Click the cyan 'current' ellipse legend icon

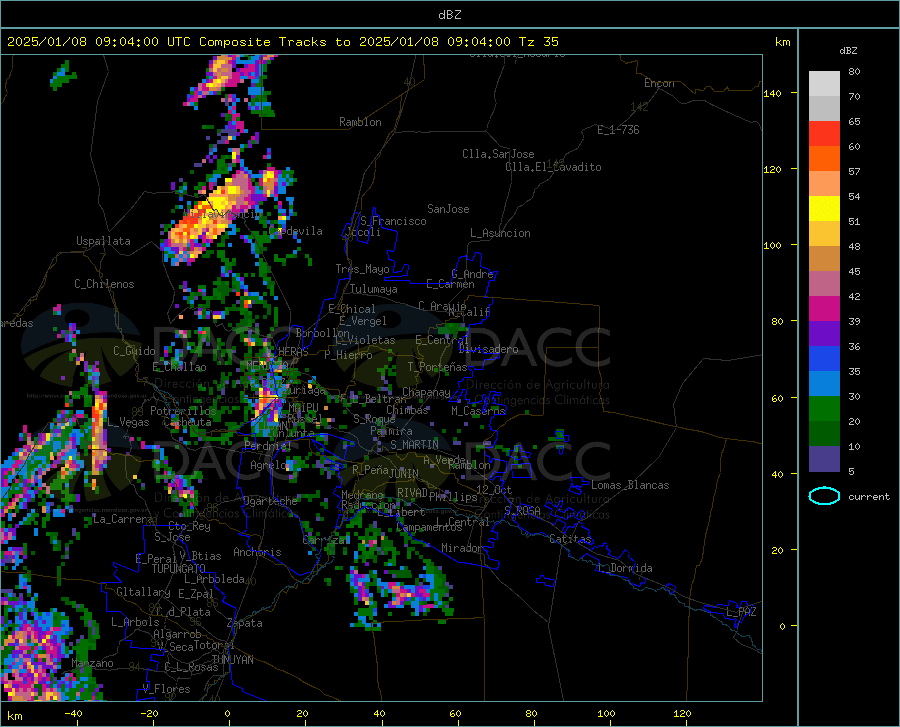[824, 496]
